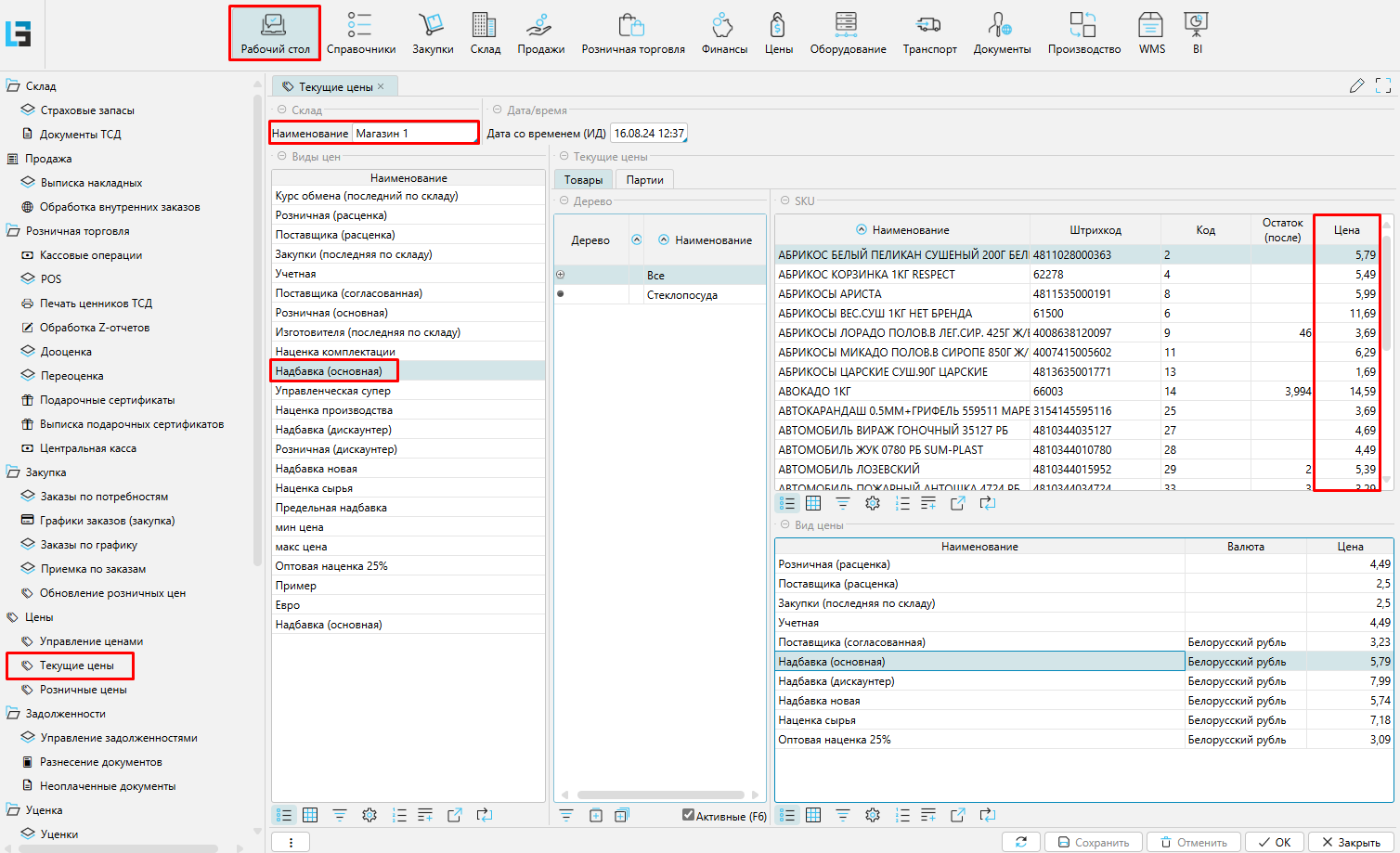This screenshot has height=853, width=1400.
Task: Collapse the Виды цен section
Action: tap(280, 157)
